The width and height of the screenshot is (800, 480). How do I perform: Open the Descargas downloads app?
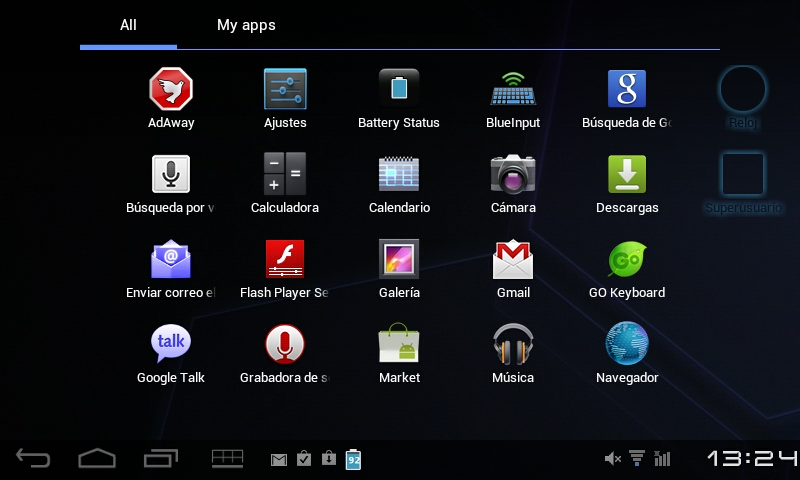(x=627, y=184)
